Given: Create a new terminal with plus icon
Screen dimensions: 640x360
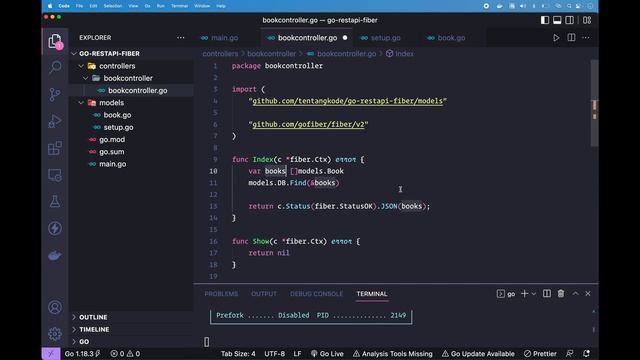Looking at the screenshot, I should coord(524,293).
